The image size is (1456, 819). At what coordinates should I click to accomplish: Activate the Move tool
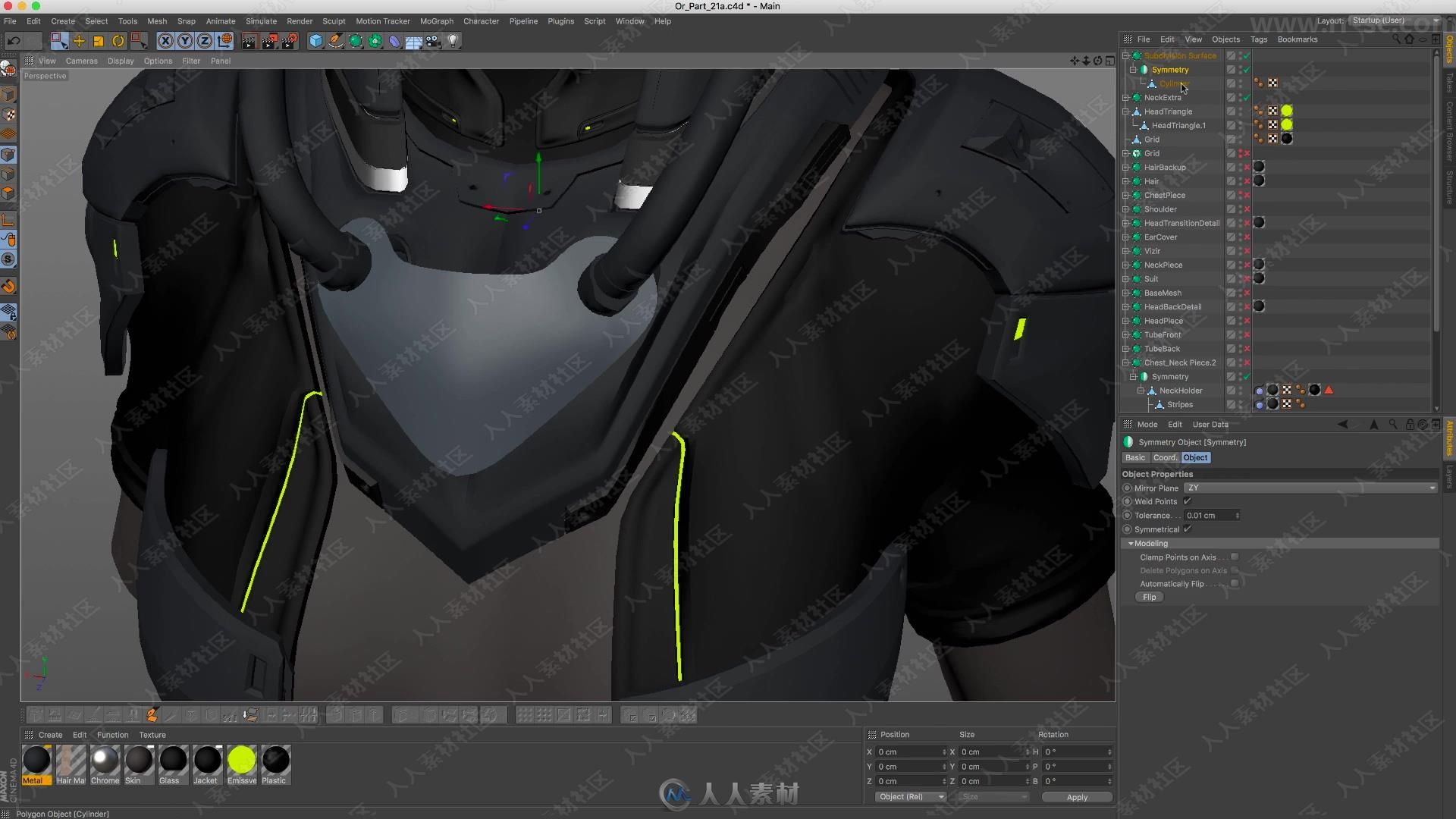pos(79,41)
